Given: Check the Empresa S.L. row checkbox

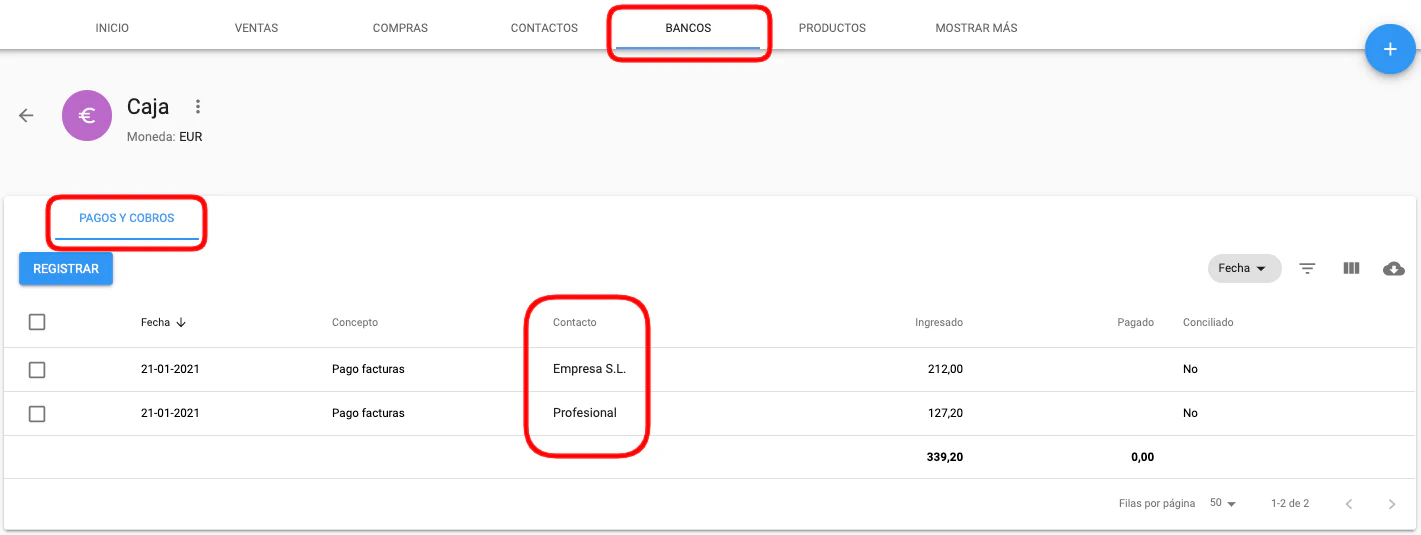Looking at the screenshot, I should click(37, 370).
